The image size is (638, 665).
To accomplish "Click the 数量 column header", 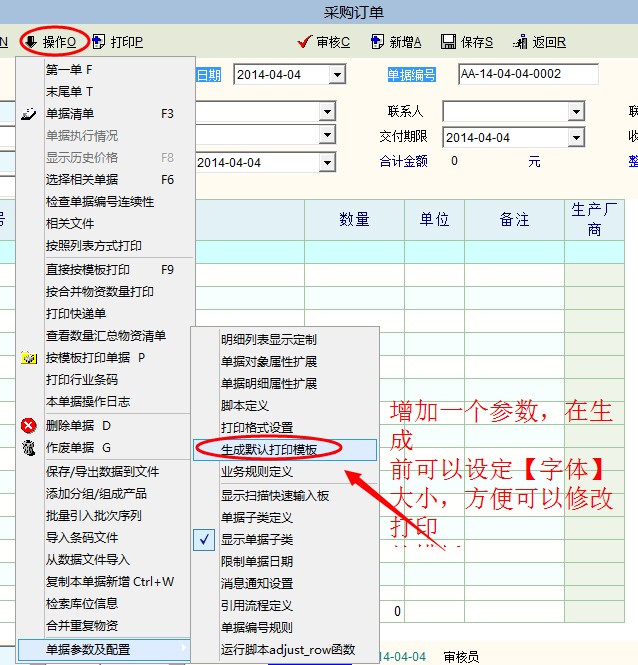I will coord(354,220).
